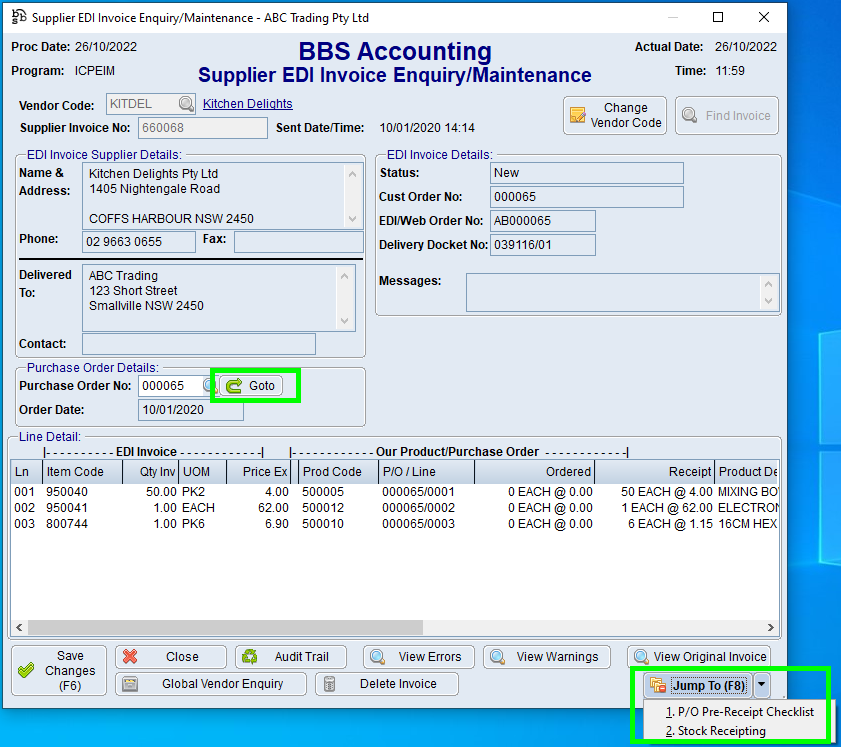Select line 002 item 950041 row
841x747 pixels.
pos(300,508)
